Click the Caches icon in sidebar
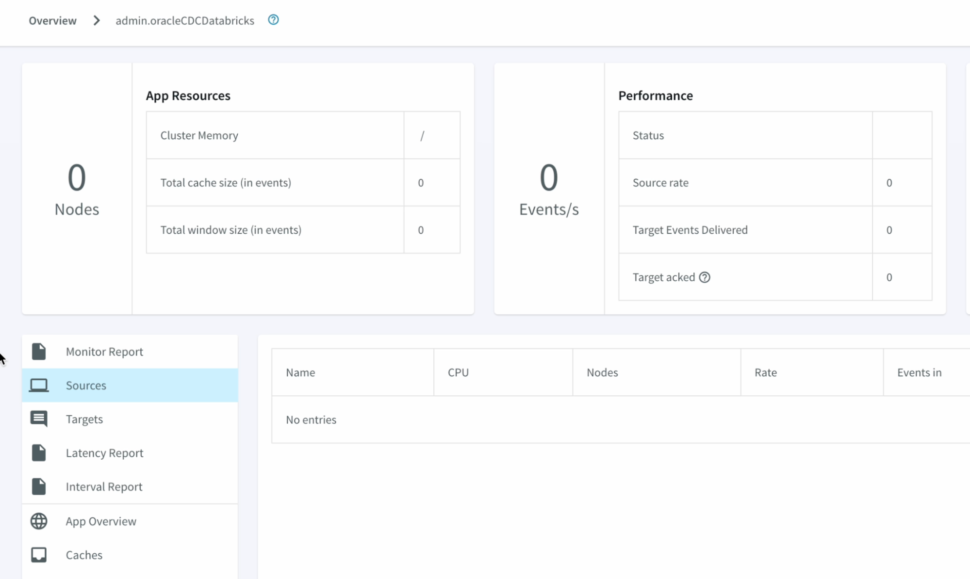970x579 pixels. point(39,555)
